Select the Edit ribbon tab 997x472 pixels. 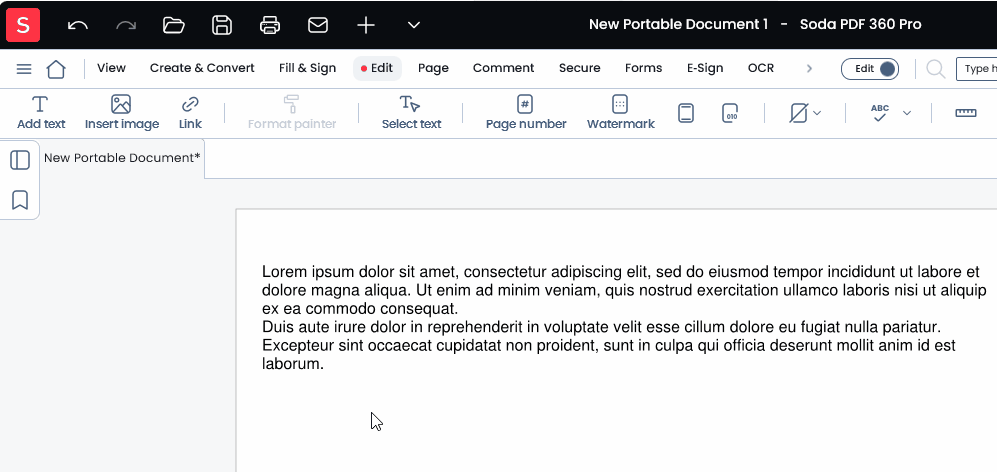377,68
